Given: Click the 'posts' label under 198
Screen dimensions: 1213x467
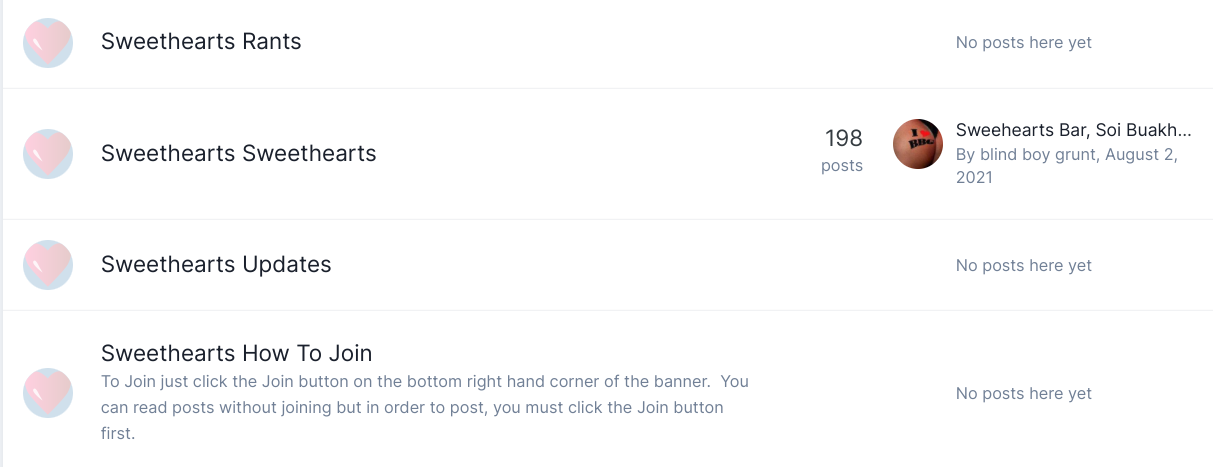Looking at the screenshot, I should (x=842, y=166).
